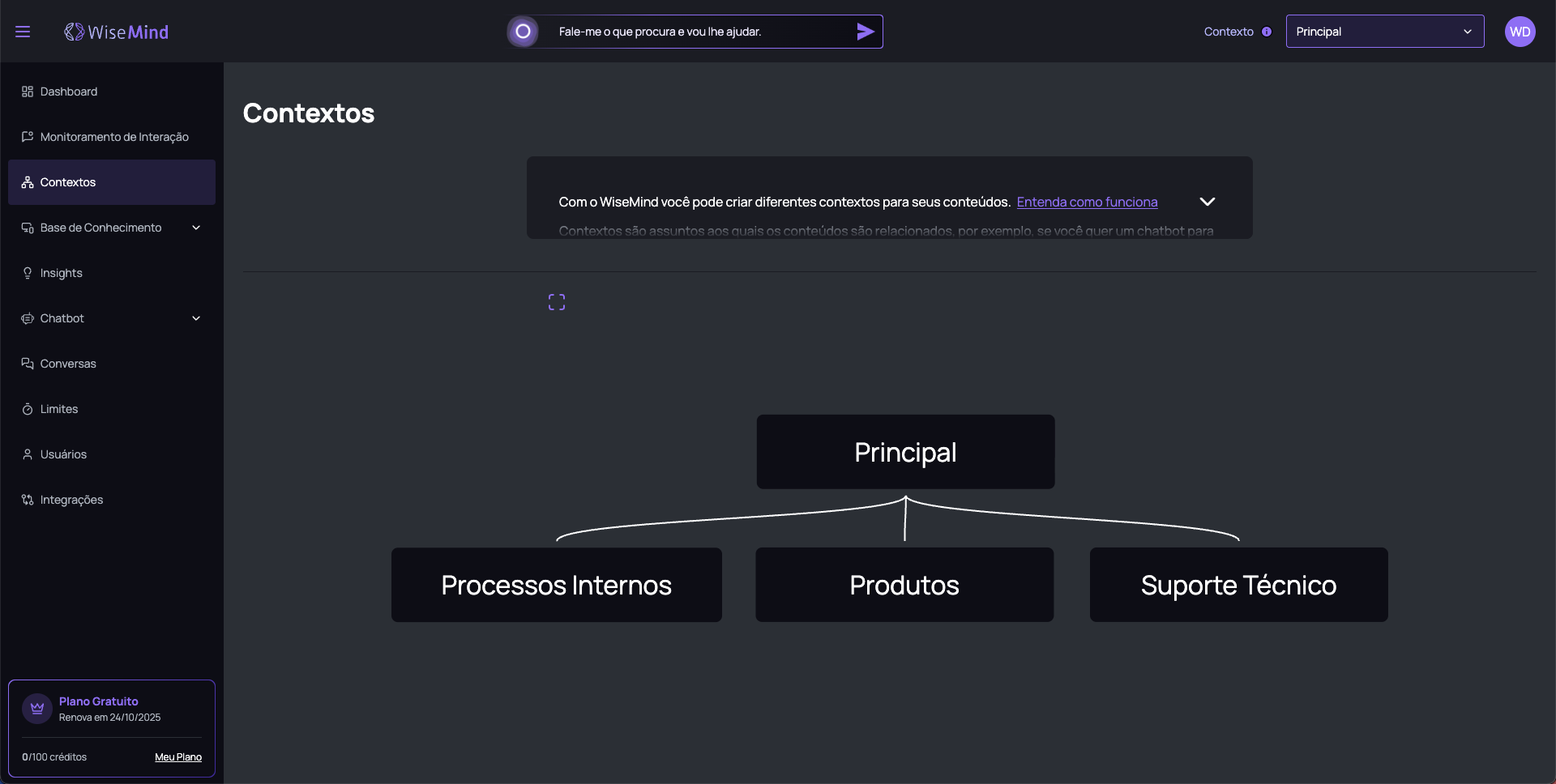This screenshot has height=784, width=1556.
Task: Select the Suporte Técnico context node
Action: tap(1238, 585)
